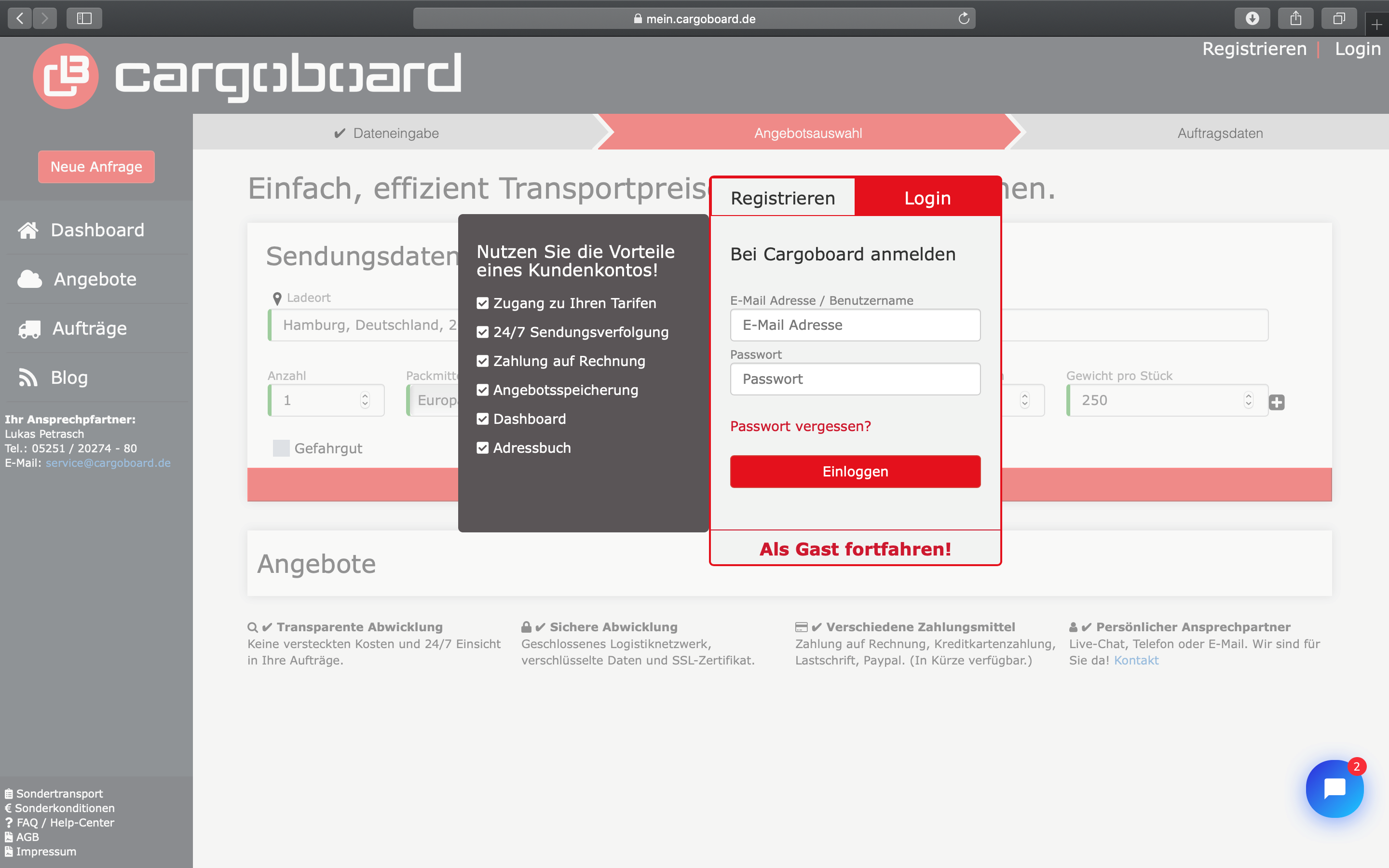Image resolution: width=1389 pixels, height=868 pixels.
Task: Open Dashboard in the sidebar menu
Action: click(x=96, y=230)
